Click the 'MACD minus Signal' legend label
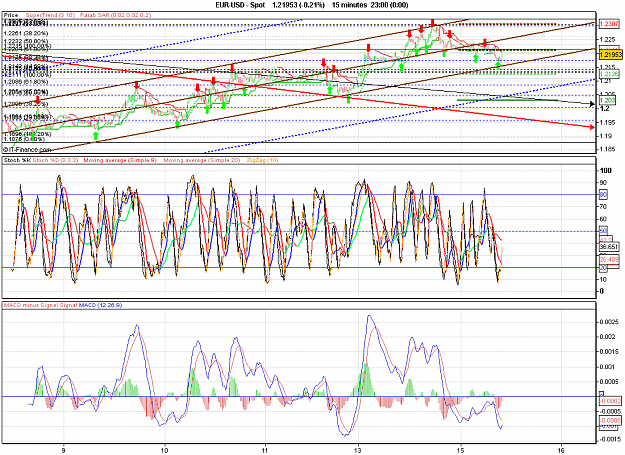Screen dimensions: 625x455 pyautogui.click(x=31, y=305)
